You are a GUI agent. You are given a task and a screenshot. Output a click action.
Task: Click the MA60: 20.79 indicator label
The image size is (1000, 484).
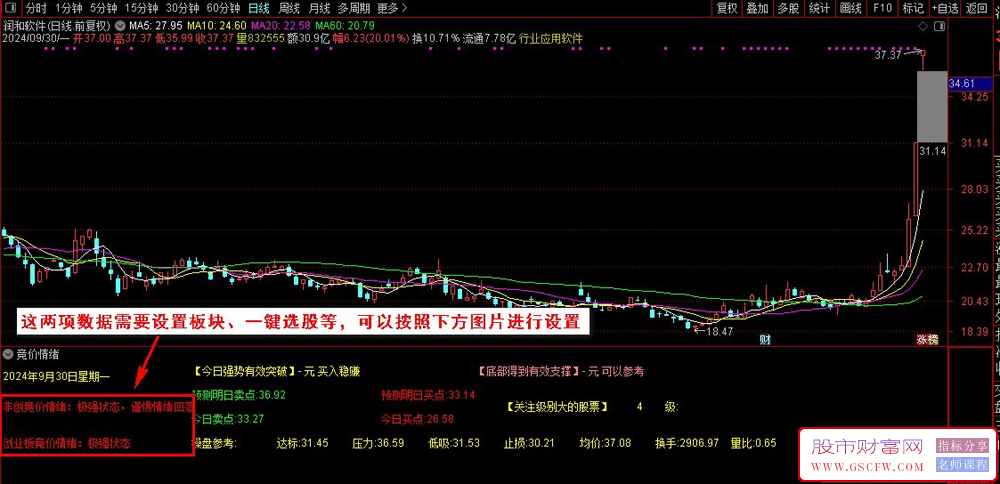pyautogui.click(x=345, y=26)
